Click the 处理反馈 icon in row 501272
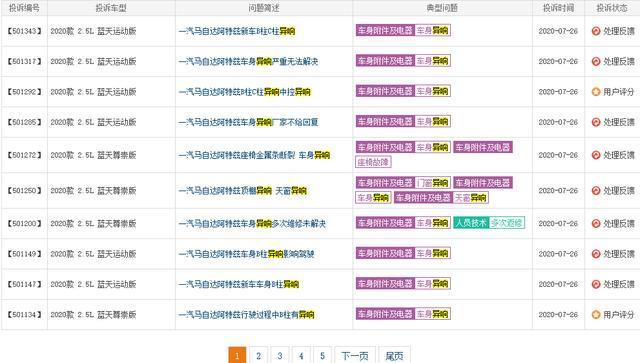This screenshot has height=363, width=640. 596,155
